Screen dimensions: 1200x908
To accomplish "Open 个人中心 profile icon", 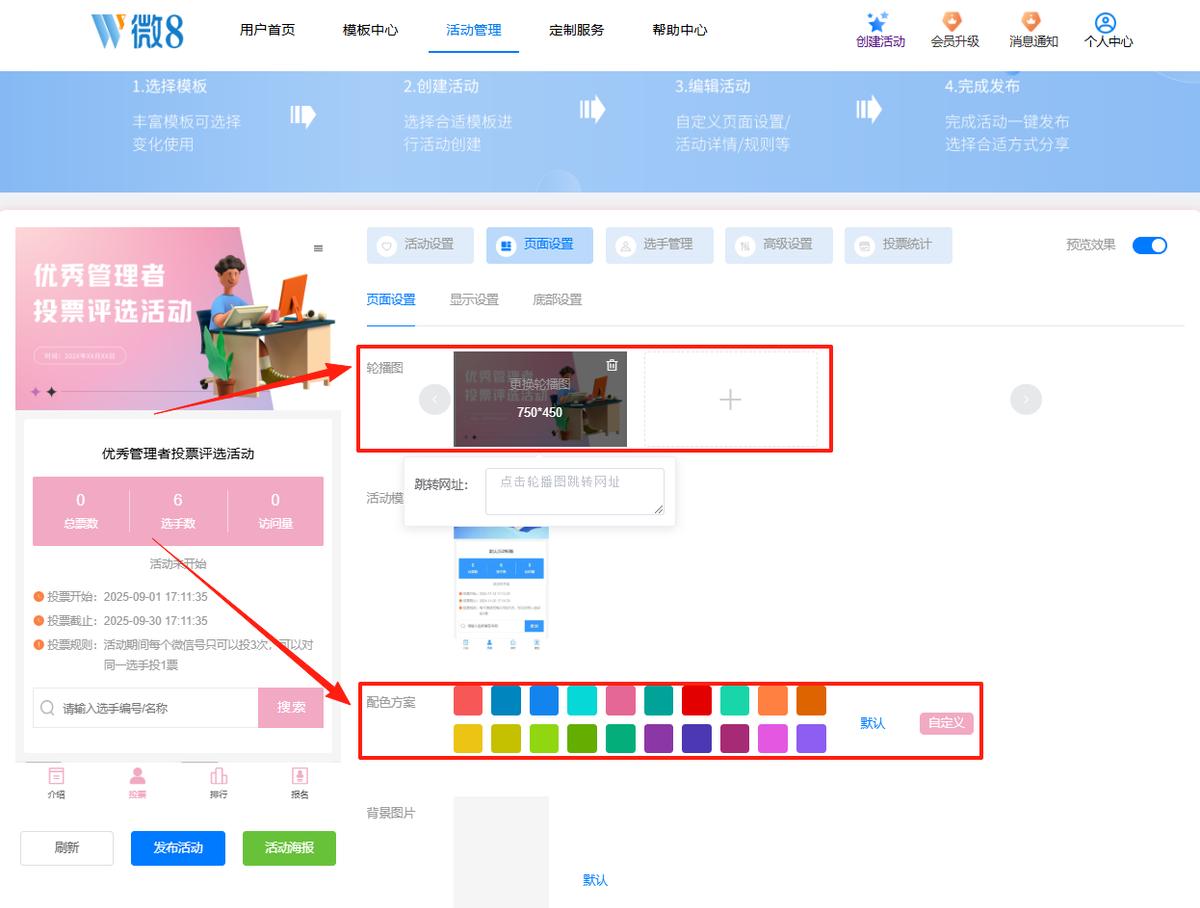I will (1105, 22).
